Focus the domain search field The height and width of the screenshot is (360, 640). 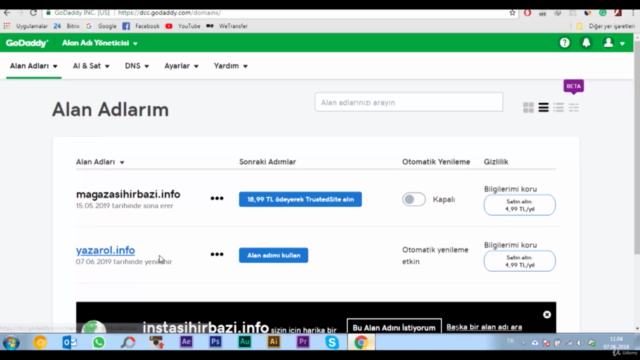[409, 102]
